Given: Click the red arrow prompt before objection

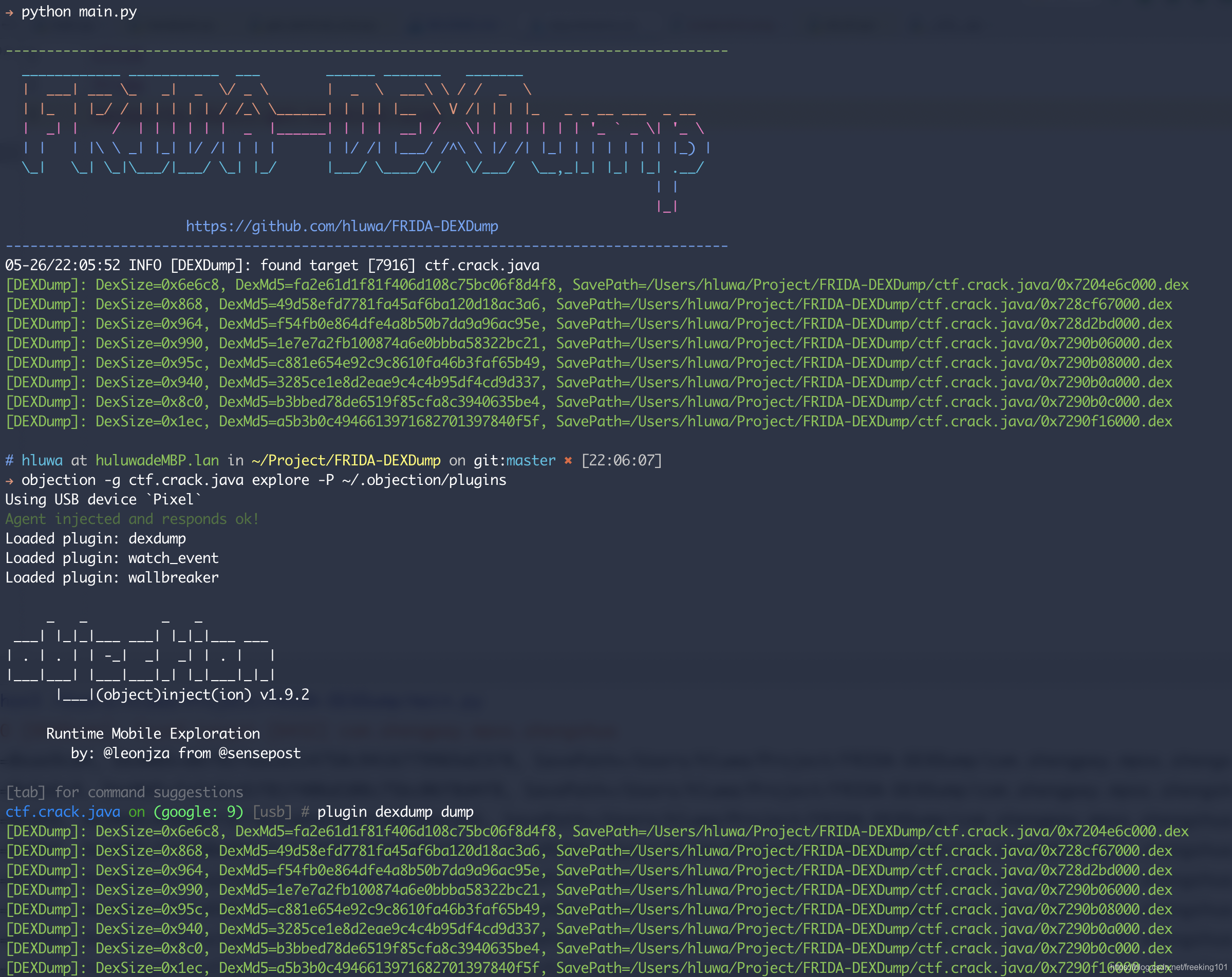Looking at the screenshot, I should tap(9, 480).
